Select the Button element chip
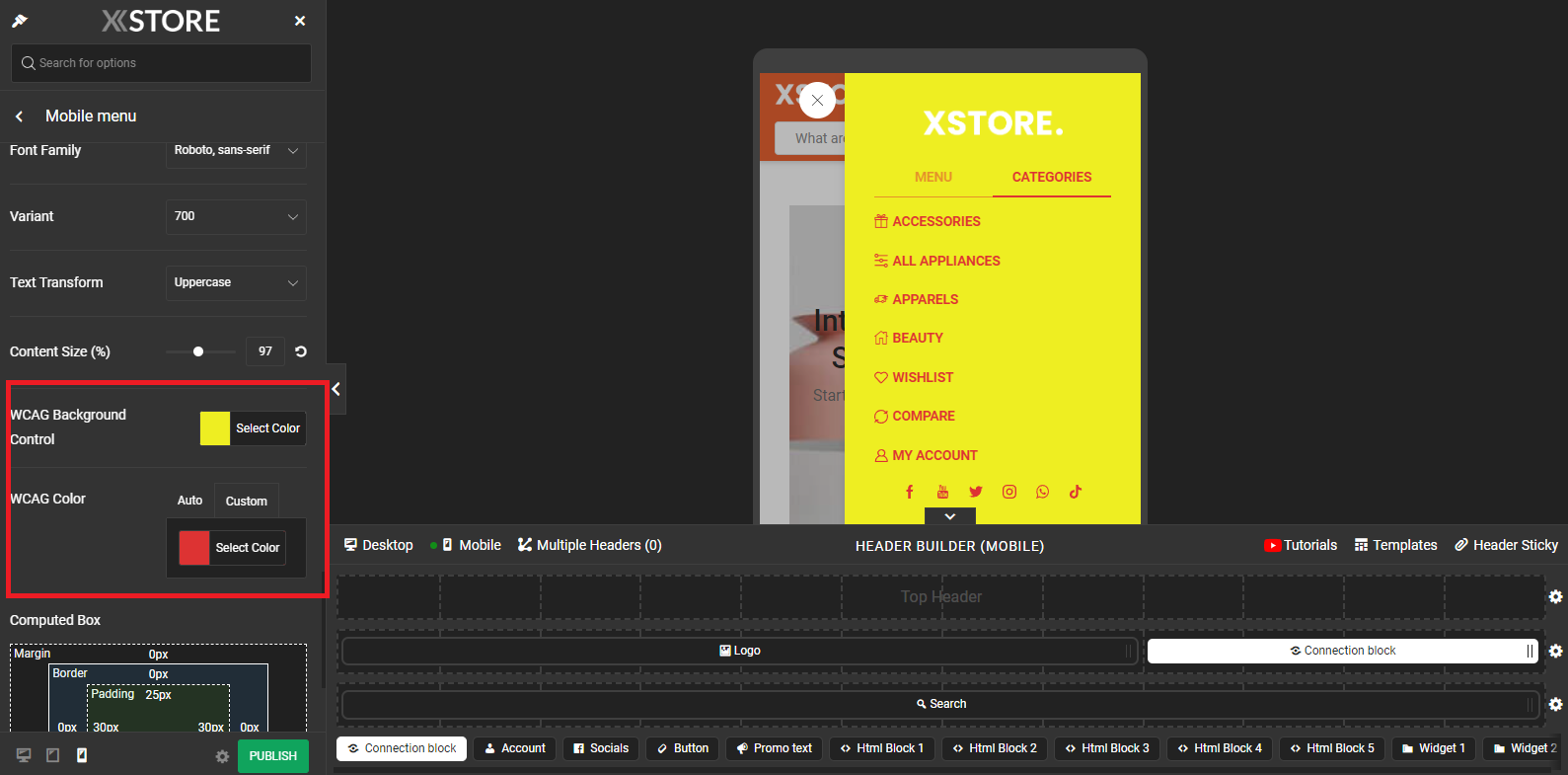1568x775 pixels. pos(683,748)
